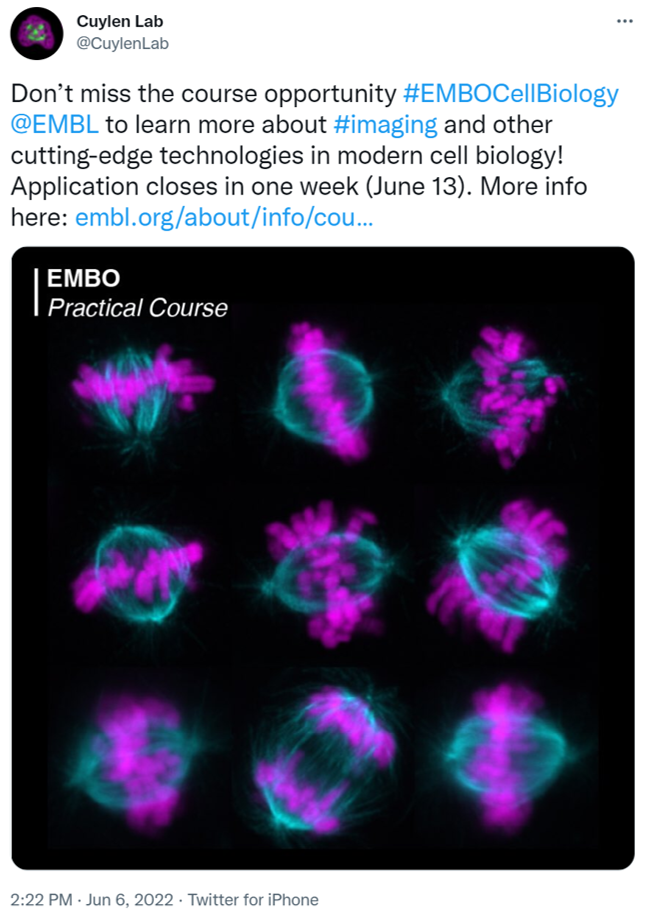Click the Twitter for iPhone source label
The width and height of the screenshot is (647, 916).
pyautogui.click(x=254, y=899)
